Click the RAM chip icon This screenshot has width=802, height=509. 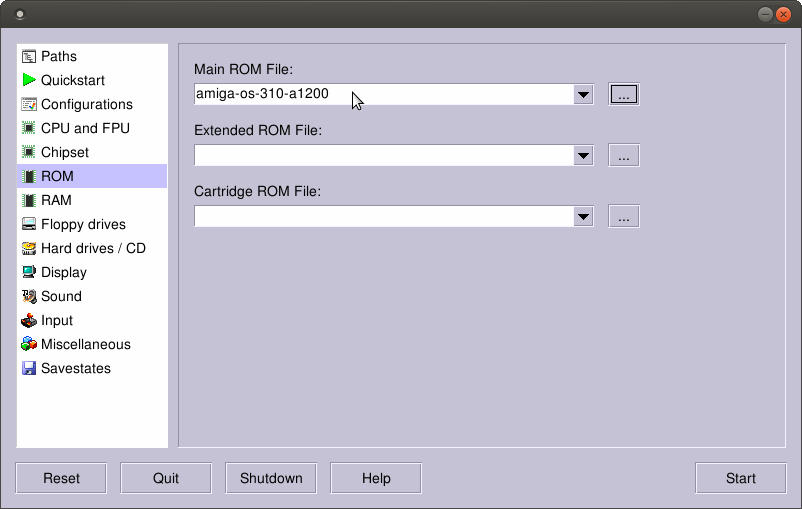coord(29,200)
